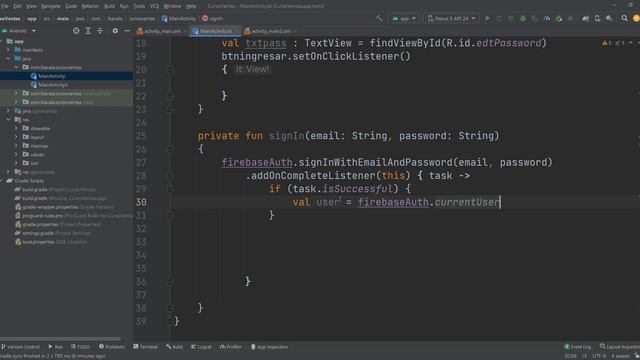Open the Profile app gauge icon
This screenshot has height=360, width=640.
pyautogui.click(x=547, y=18)
